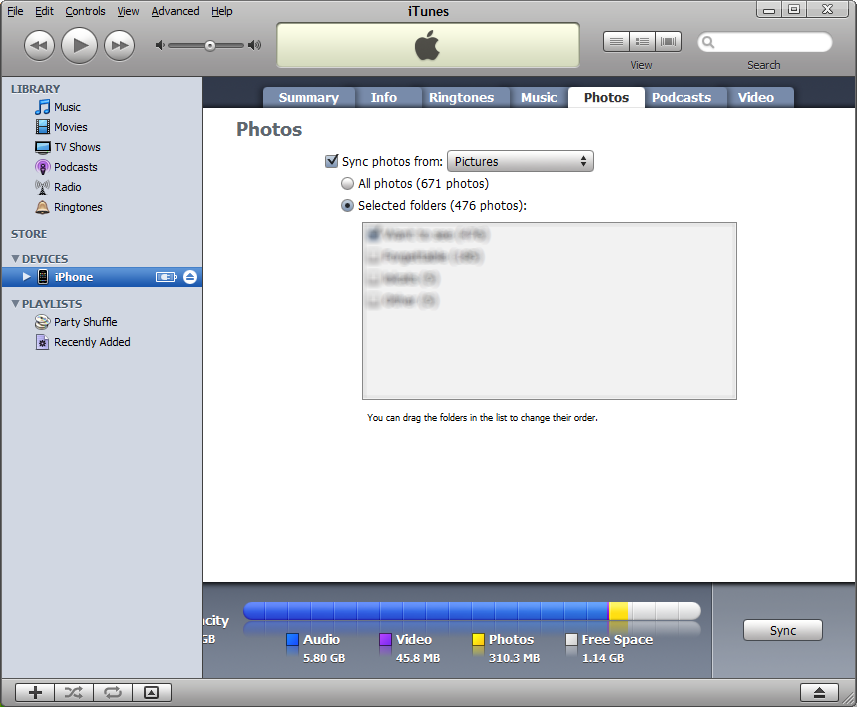Click the Apple logo display area
Screen dimensions: 857x707
pos(427,45)
